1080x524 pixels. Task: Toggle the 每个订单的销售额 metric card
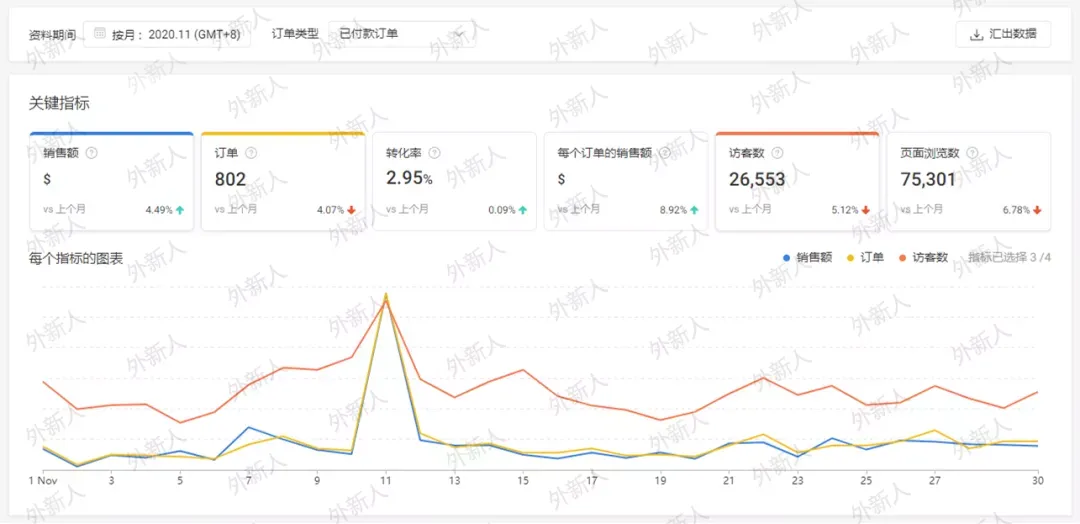click(625, 181)
